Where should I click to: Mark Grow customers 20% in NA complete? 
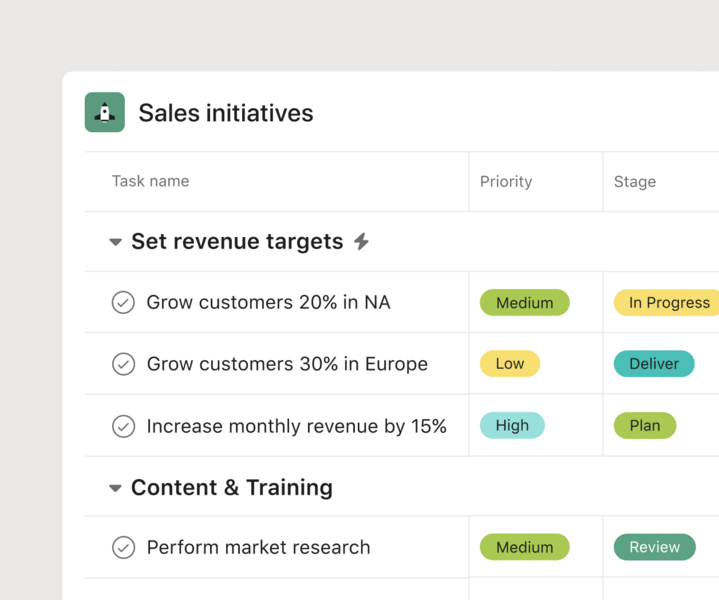click(x=123, y=302)
